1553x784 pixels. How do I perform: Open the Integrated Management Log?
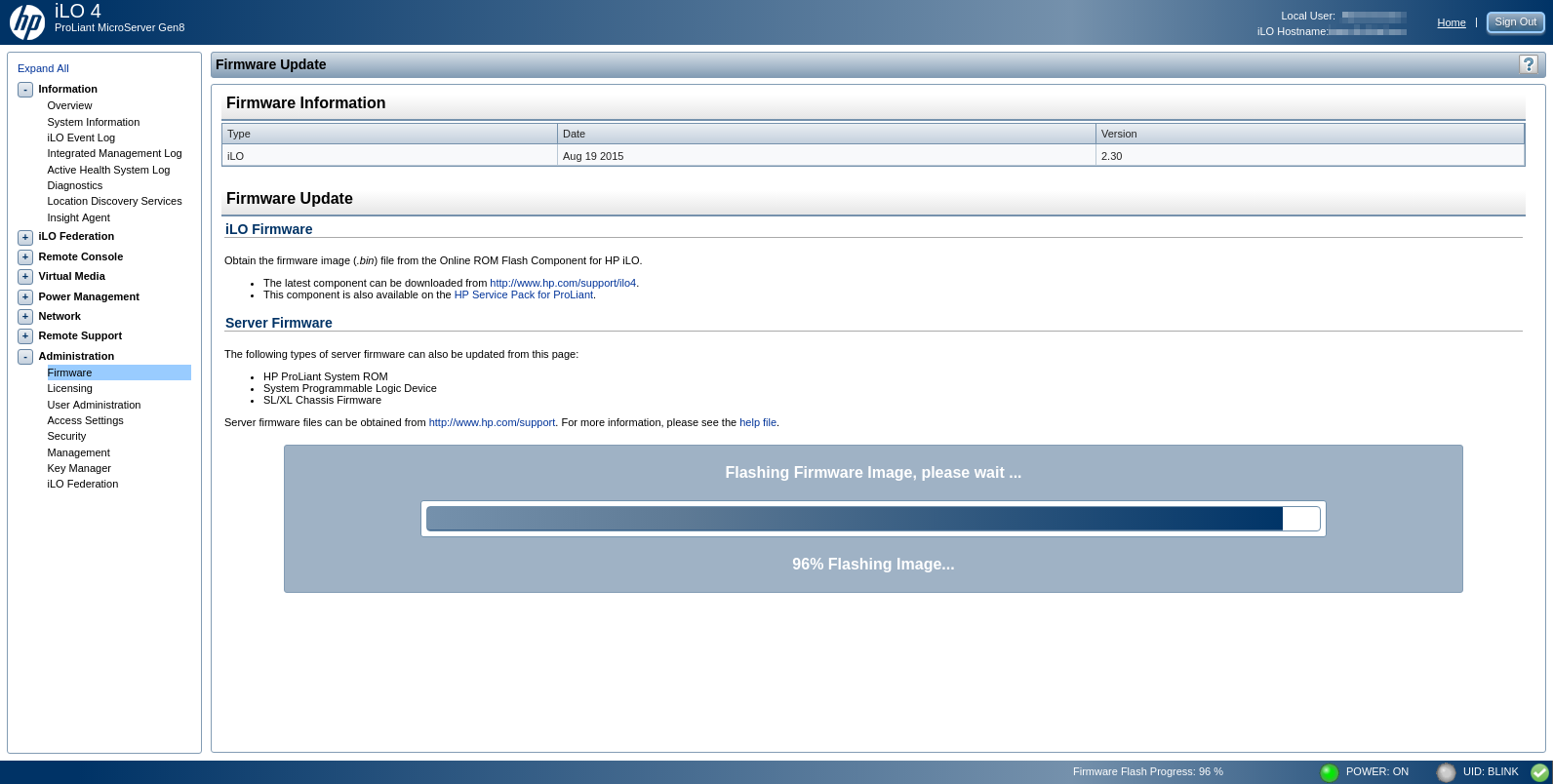point(114,153)
